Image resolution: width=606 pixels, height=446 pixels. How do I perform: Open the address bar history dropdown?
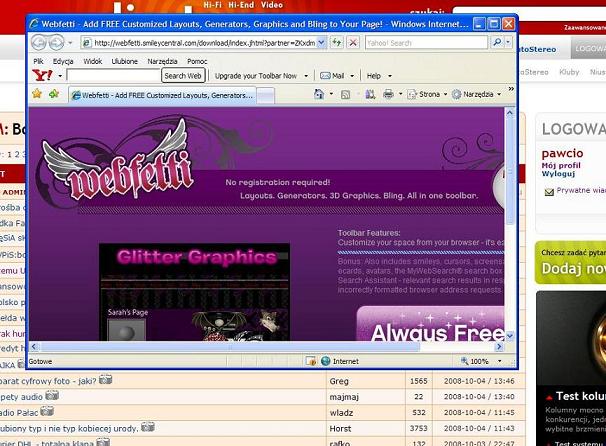coord(321,43)
